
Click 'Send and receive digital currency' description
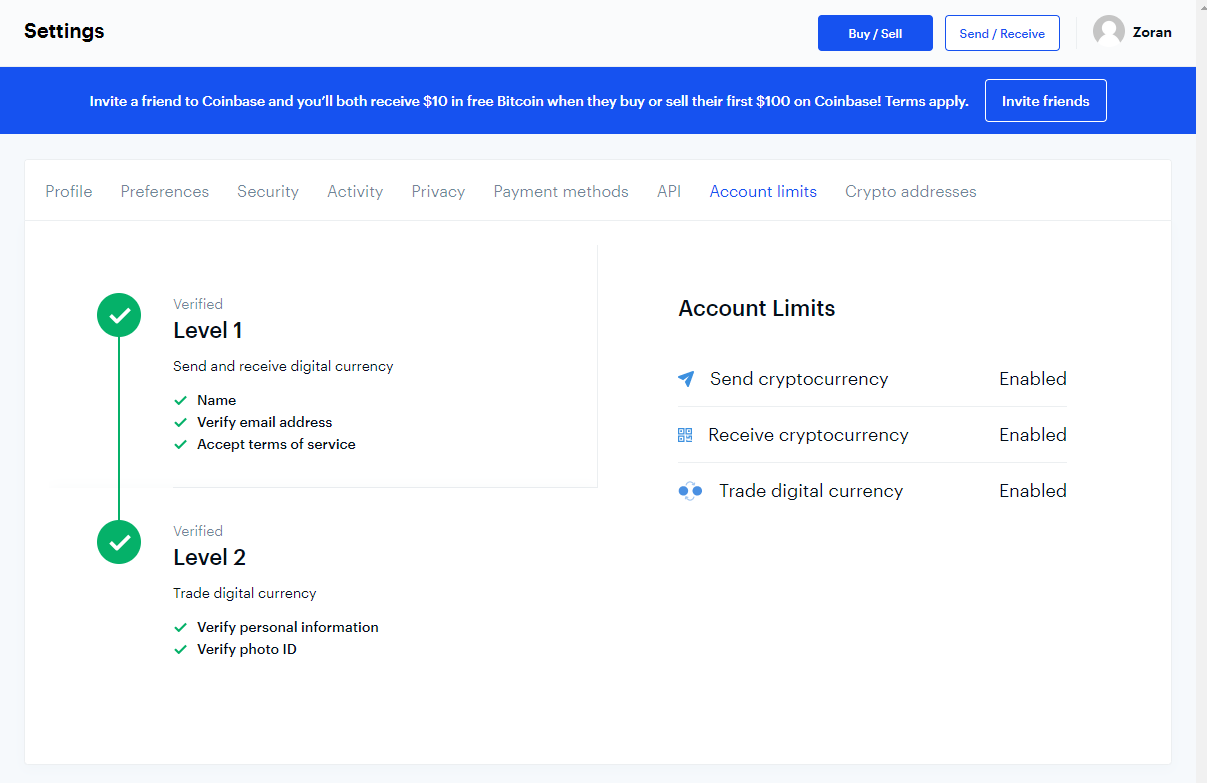point(283,366)
